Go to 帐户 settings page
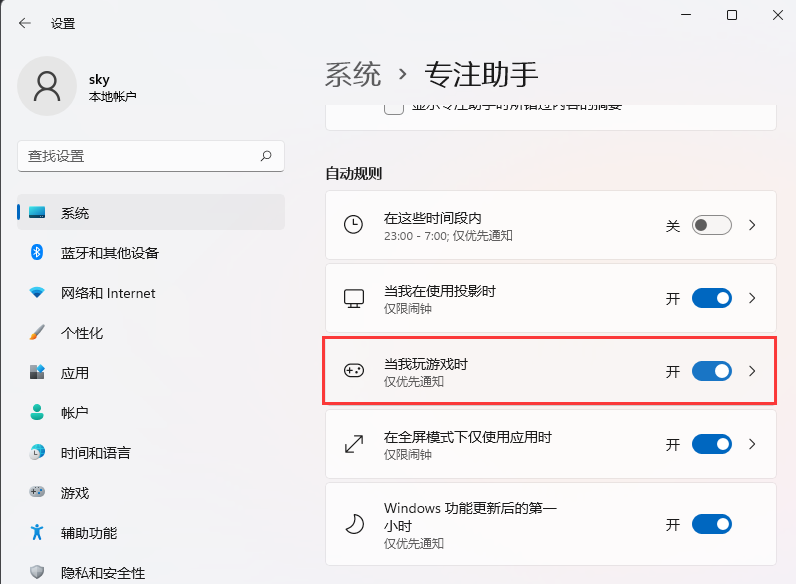This screenshot has height=584, width=796. tap(75, 413)
